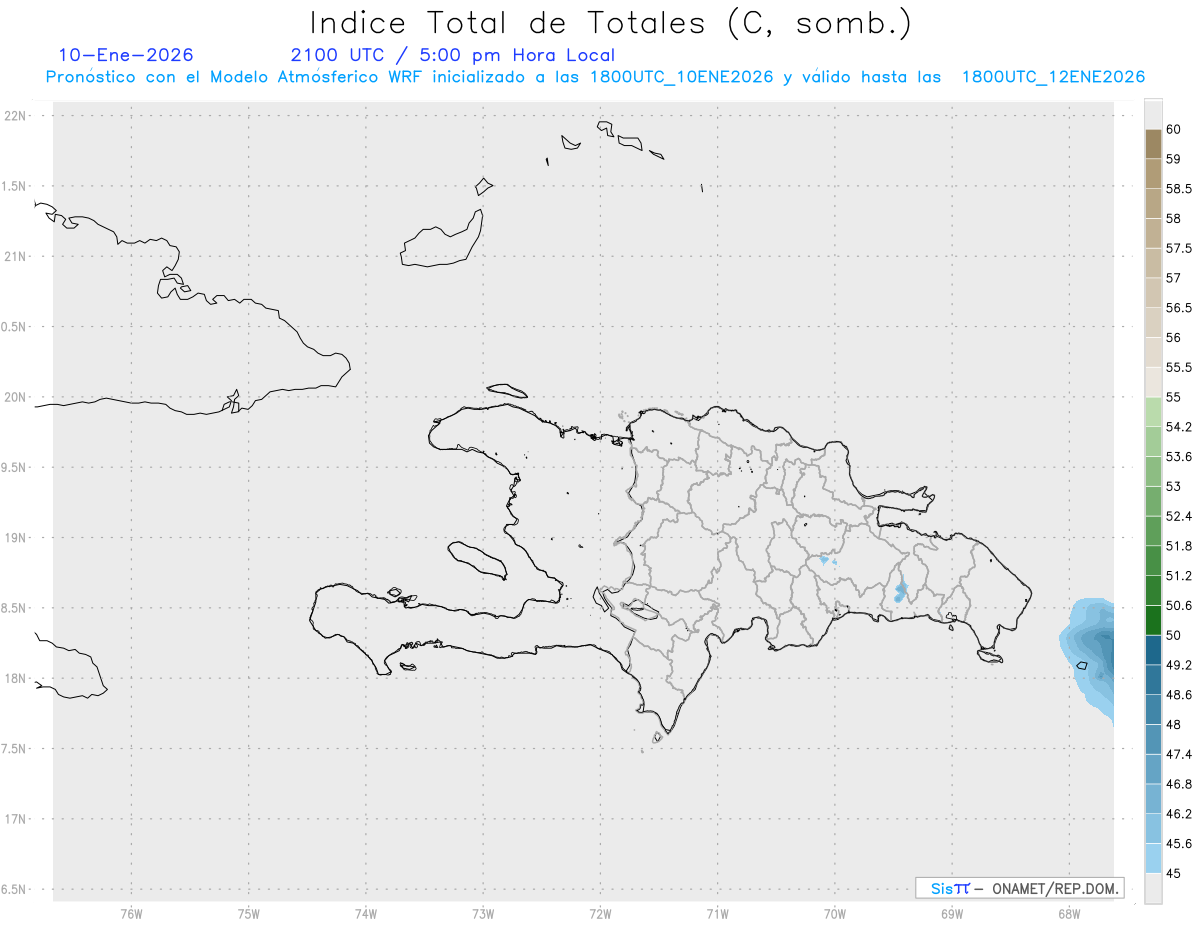Click the blue swatch between 47.4 and 48
Screen dimensions: 1200x927
point(1153,739)
